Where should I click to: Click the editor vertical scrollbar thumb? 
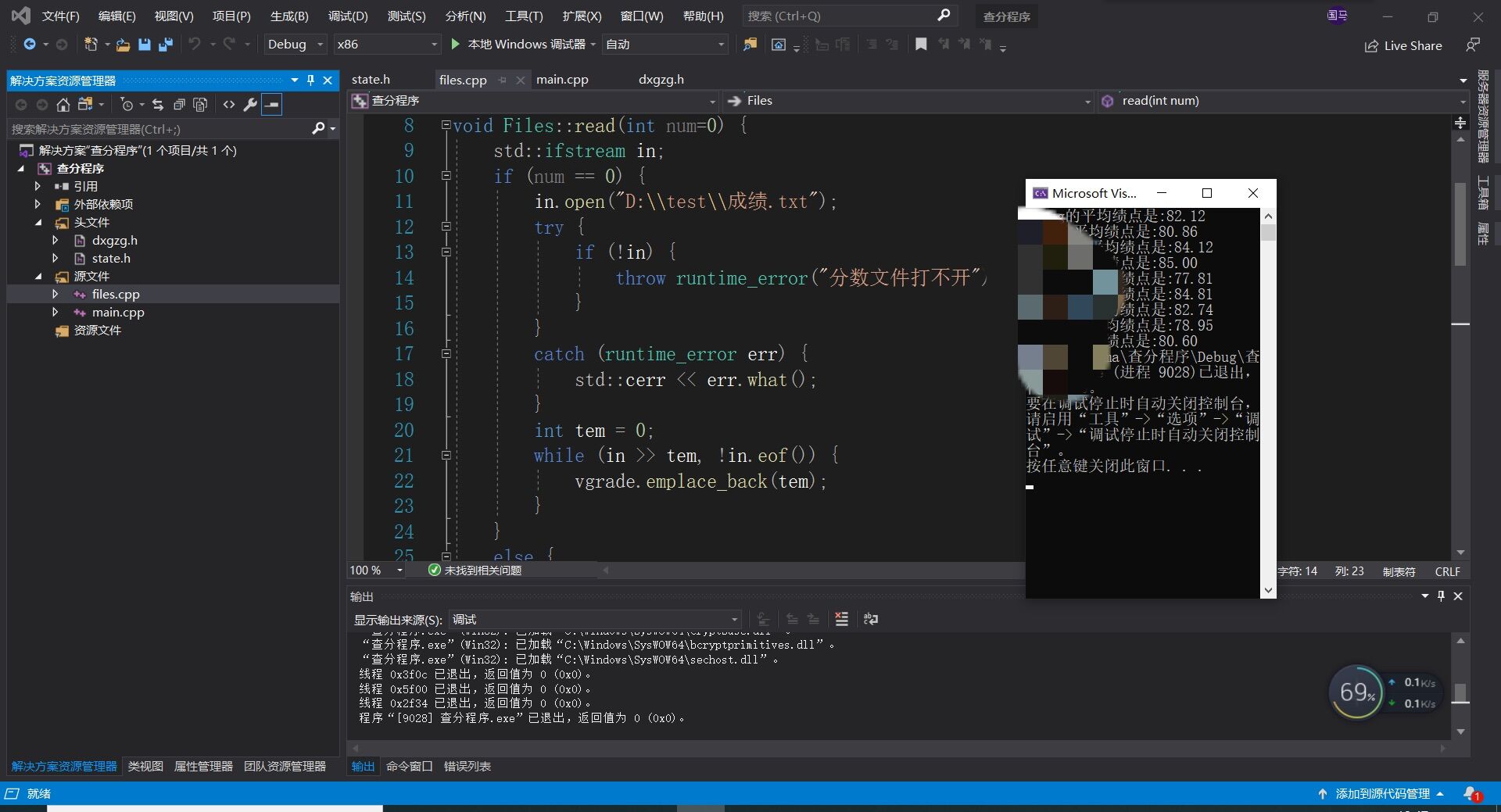[x=1460, y=224]
